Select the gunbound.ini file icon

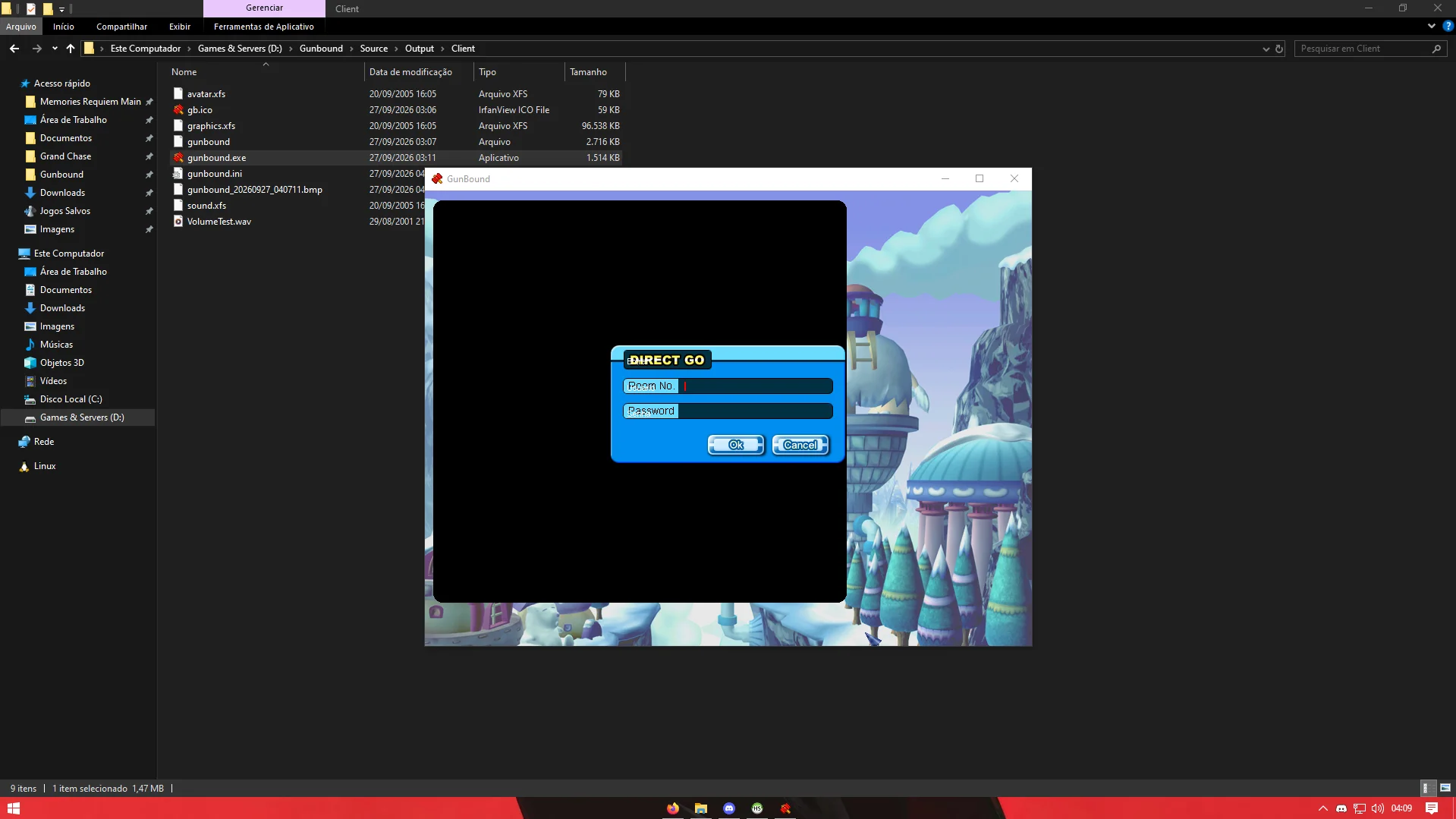point(178,174)
